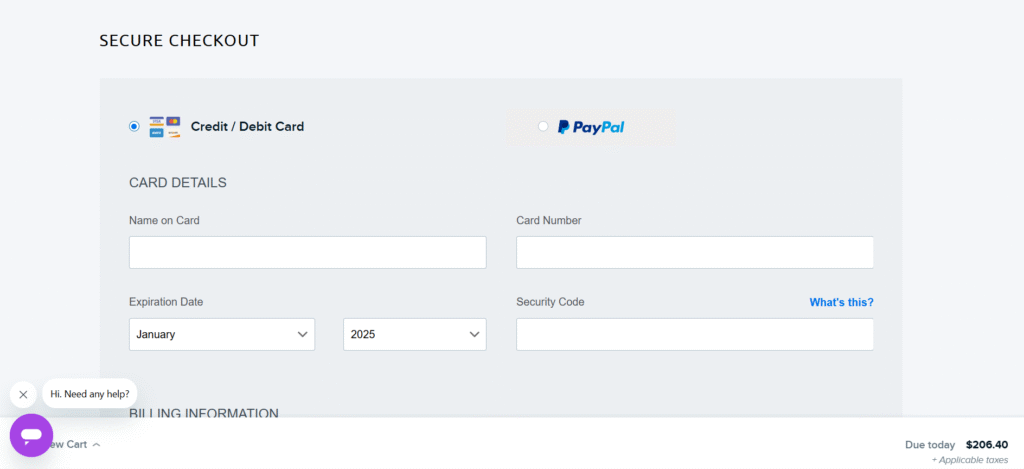The width and height of the screenshot is (1024, 469).
Task: Choose the PayPal radio button
Action: tap(543, 127)
